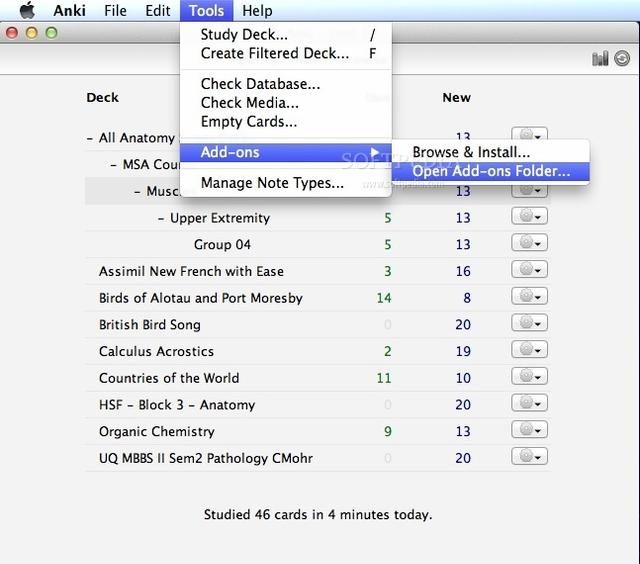The image size is (640, 564).
Task: Choose Empty Cards... in Tools menu
Action: 286,121
